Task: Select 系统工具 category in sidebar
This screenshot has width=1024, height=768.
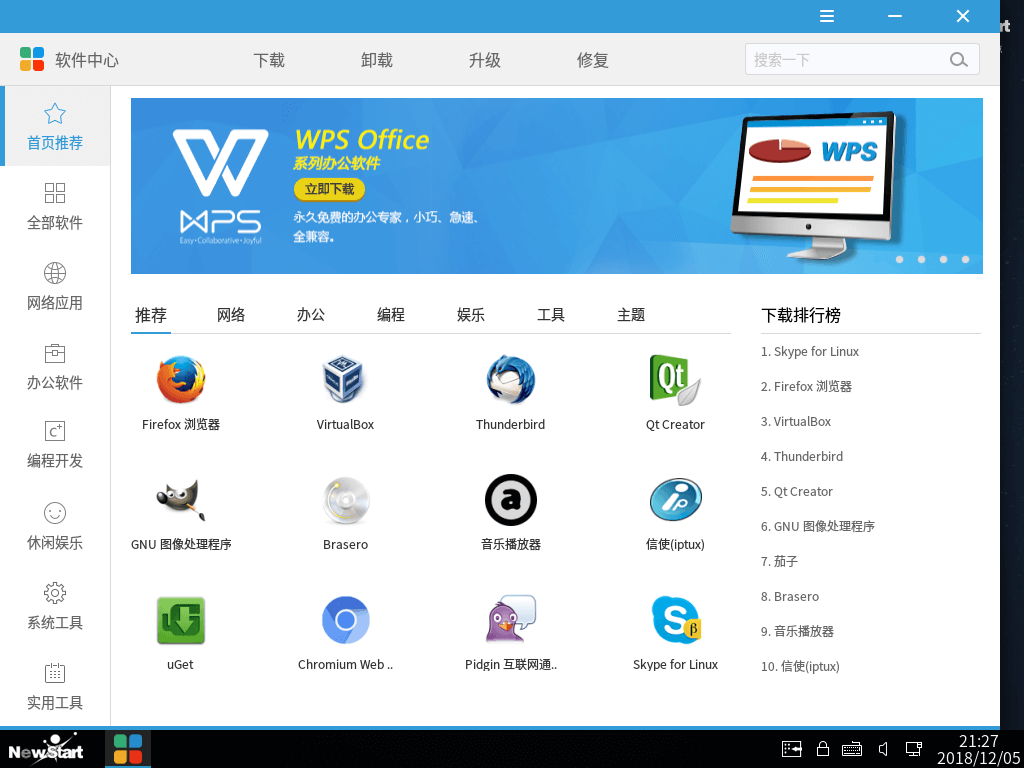Action: (55, 606)
